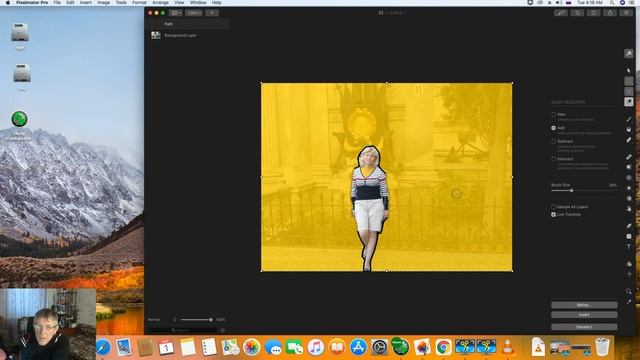Open the Help menu

(216, 2)
